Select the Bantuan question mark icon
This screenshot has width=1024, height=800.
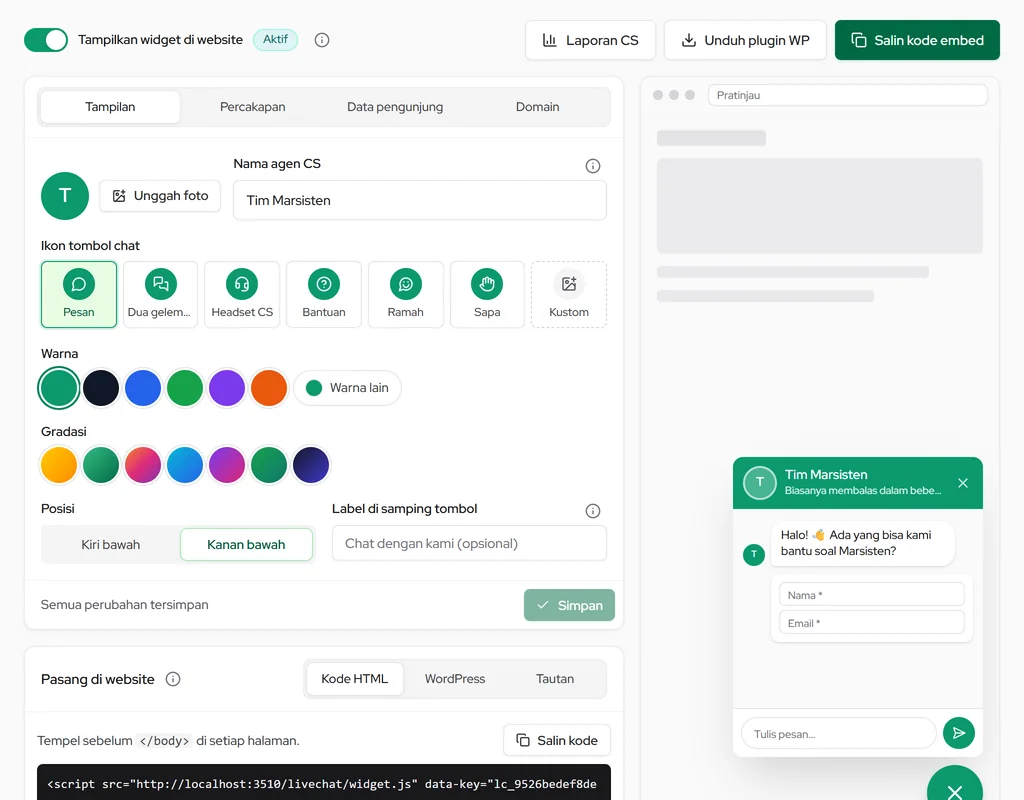[x=324, y=295]
